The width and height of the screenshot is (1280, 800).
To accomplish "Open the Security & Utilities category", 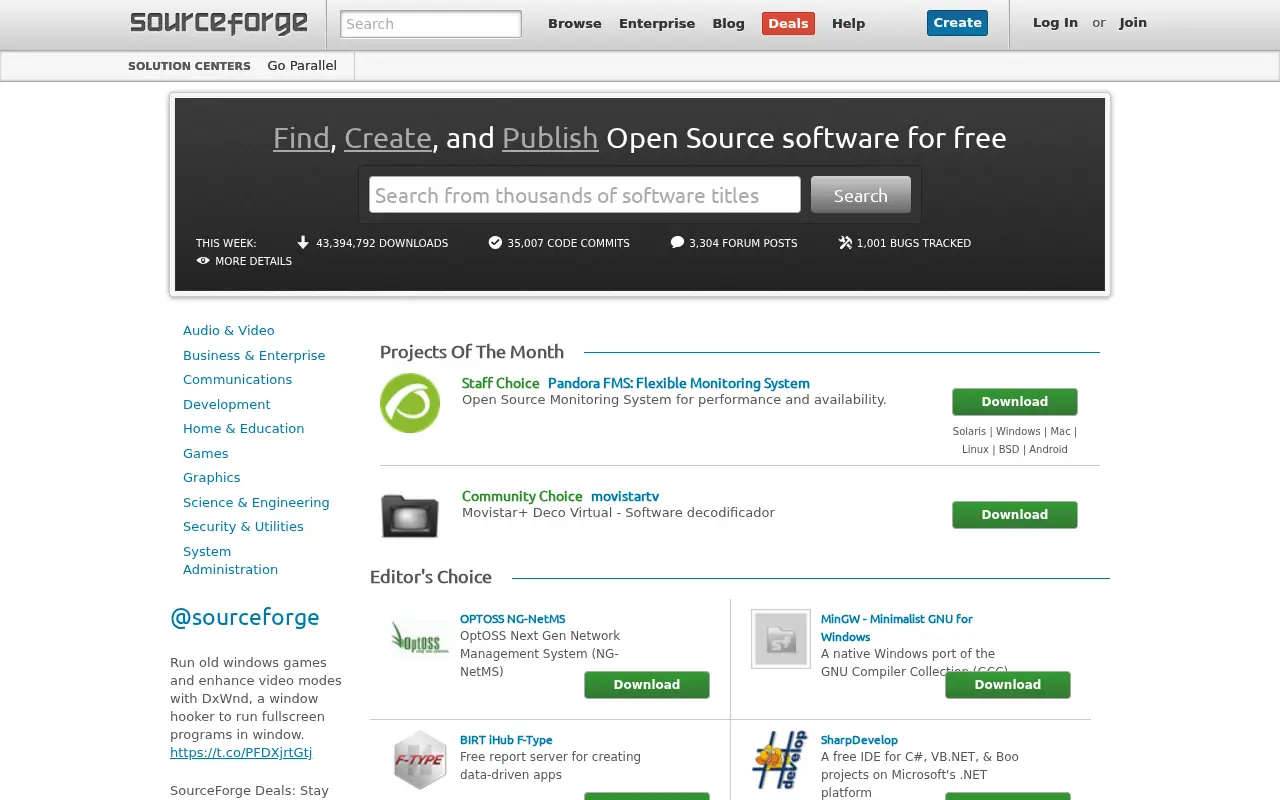I will coord(243,527).
